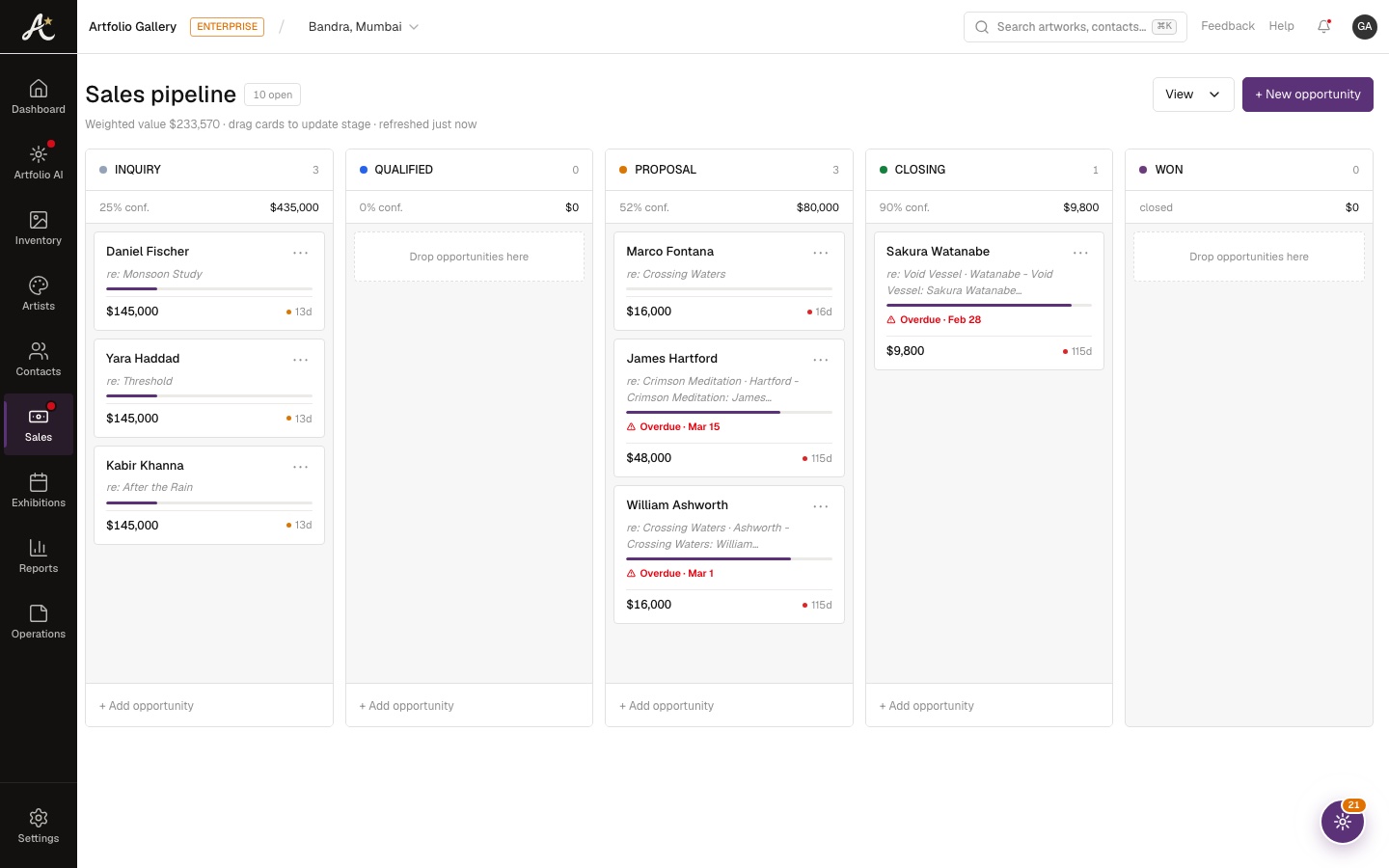Navigate to Artists section

pyautogui.click(x=39, y=293)
